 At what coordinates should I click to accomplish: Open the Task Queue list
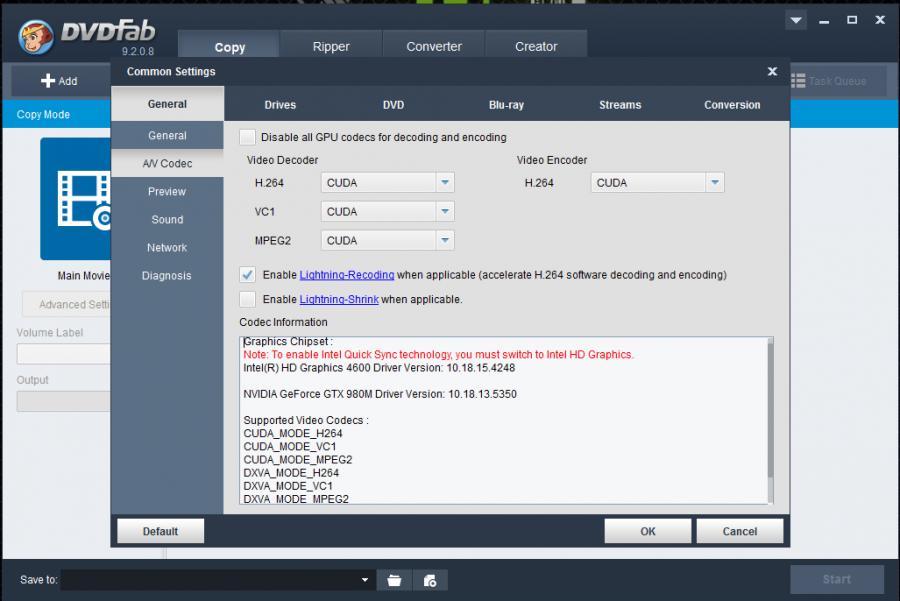829,81
